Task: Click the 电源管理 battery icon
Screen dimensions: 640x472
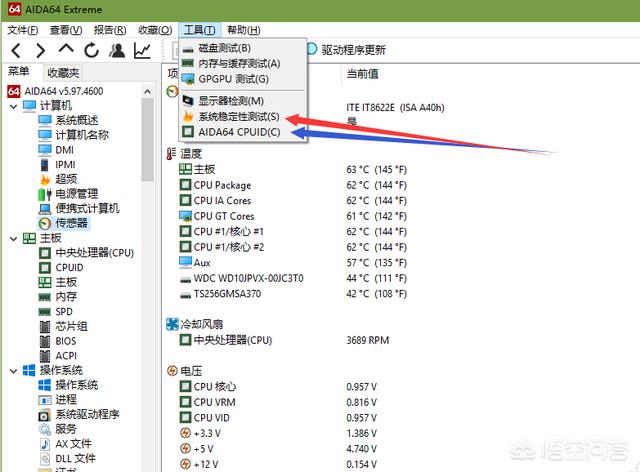Action: click(45, 194)
